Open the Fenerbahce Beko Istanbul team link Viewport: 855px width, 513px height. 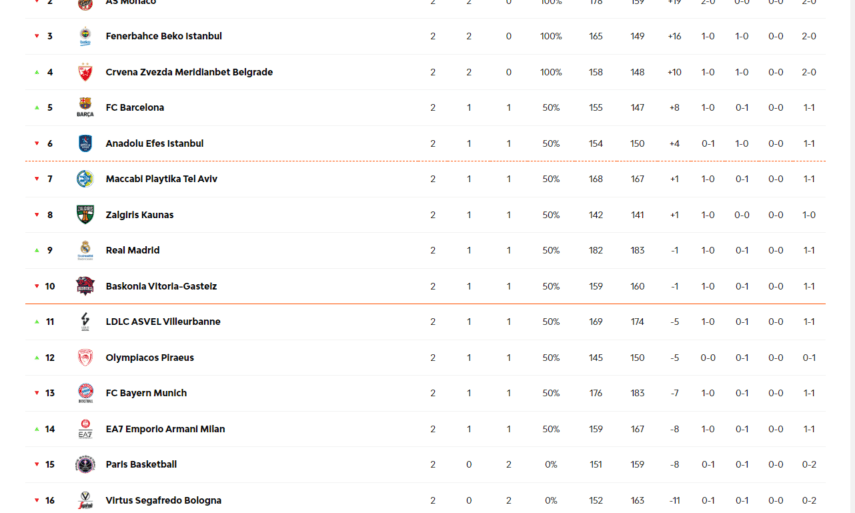163,37
